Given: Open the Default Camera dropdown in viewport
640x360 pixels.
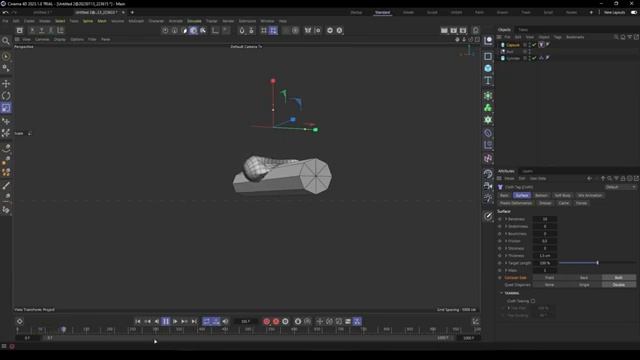Looking at the screenshot, I should 246,47.
